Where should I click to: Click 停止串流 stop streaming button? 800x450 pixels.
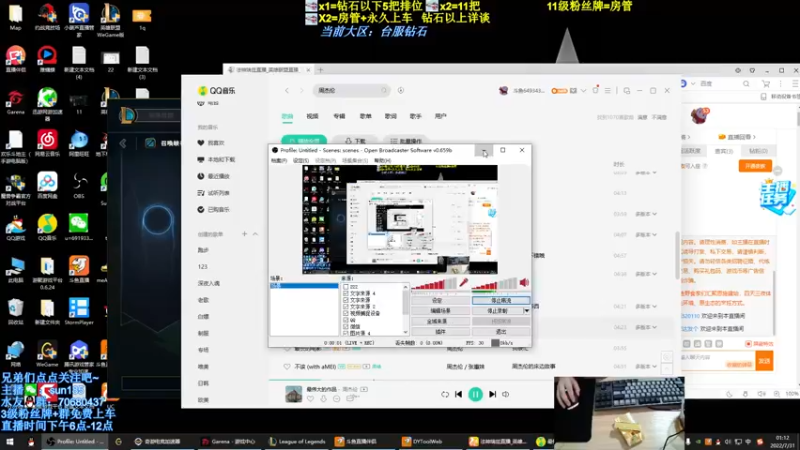[501, 301]
